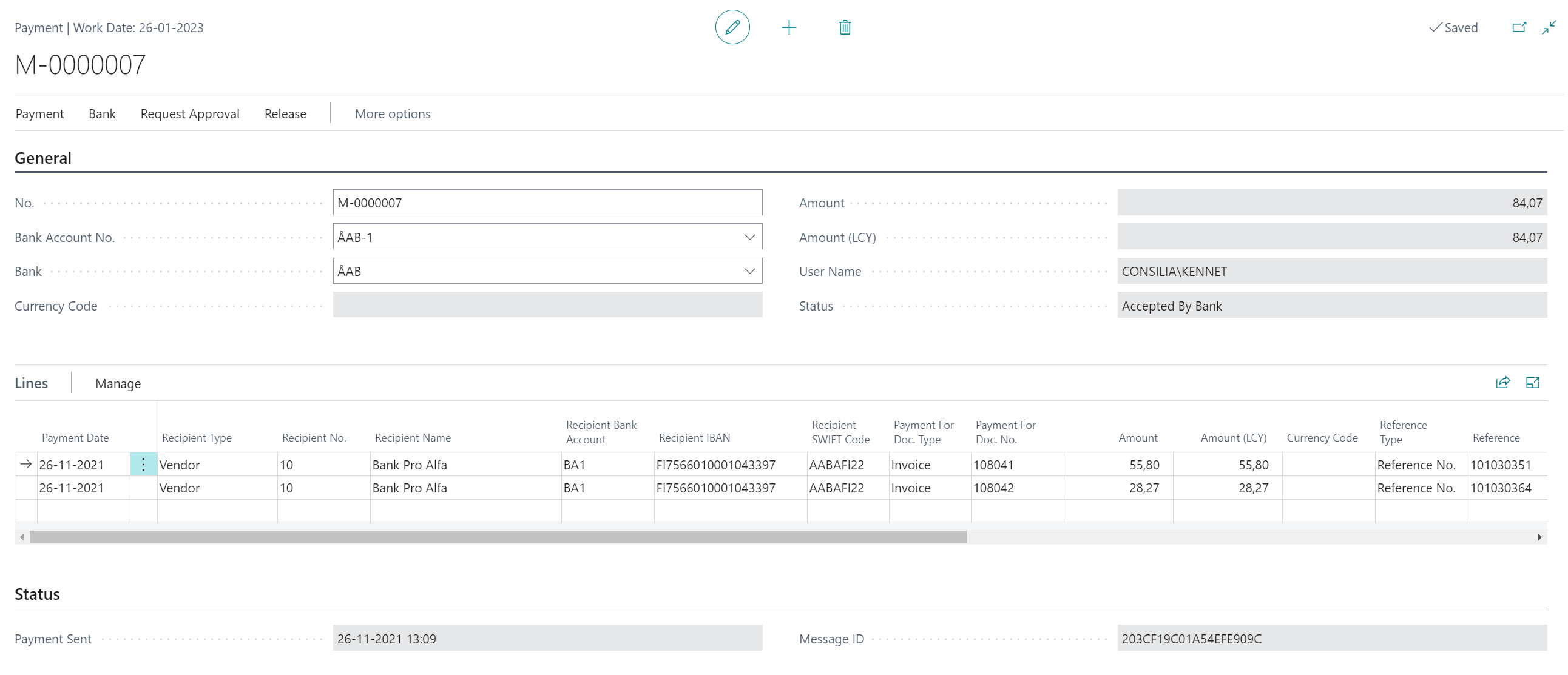Viewport: 1568px width, 675px height.
Task: Click the Status field Accepted By Bank
Action: 1332,305
